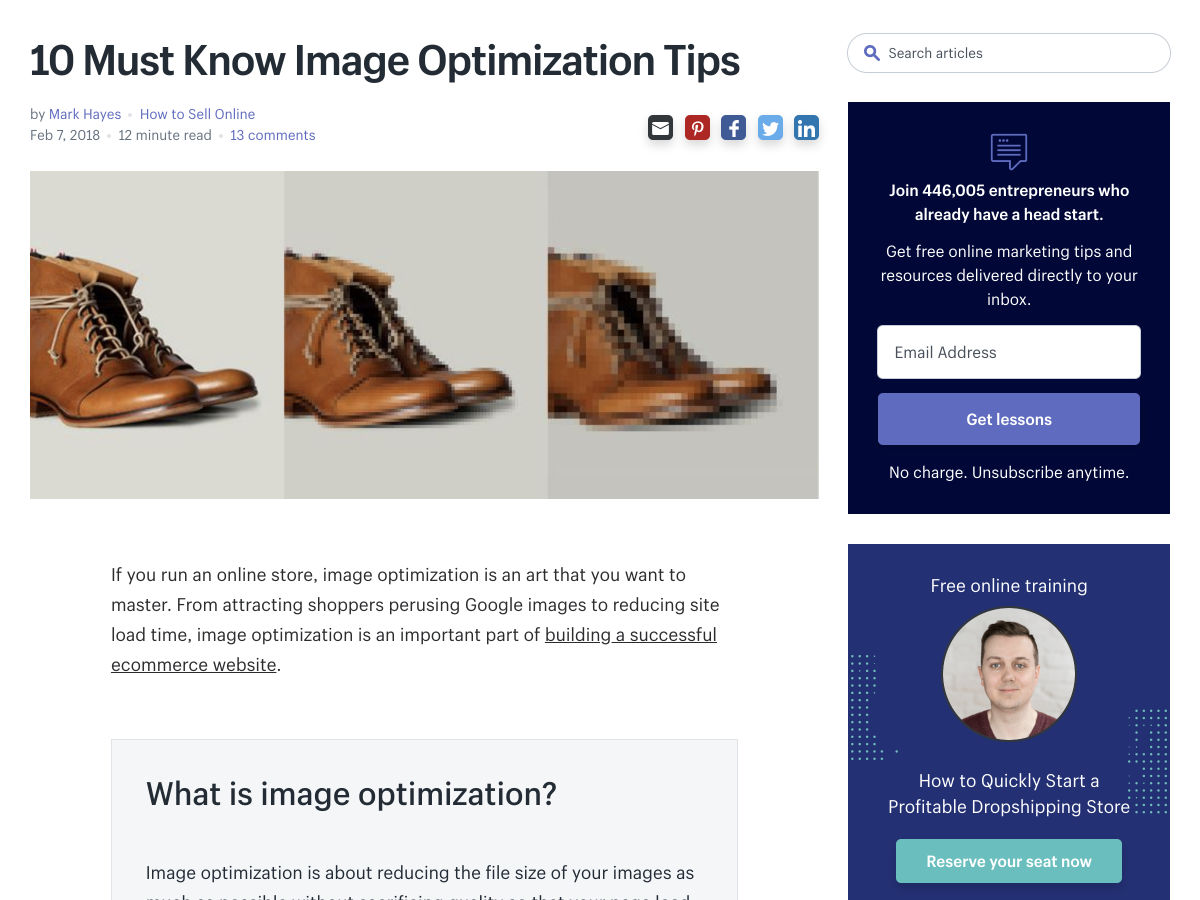The image size is (1200, 900).
Task: Click '12 minute read' text
Action: pyautogui.click(x=165, y=135)
